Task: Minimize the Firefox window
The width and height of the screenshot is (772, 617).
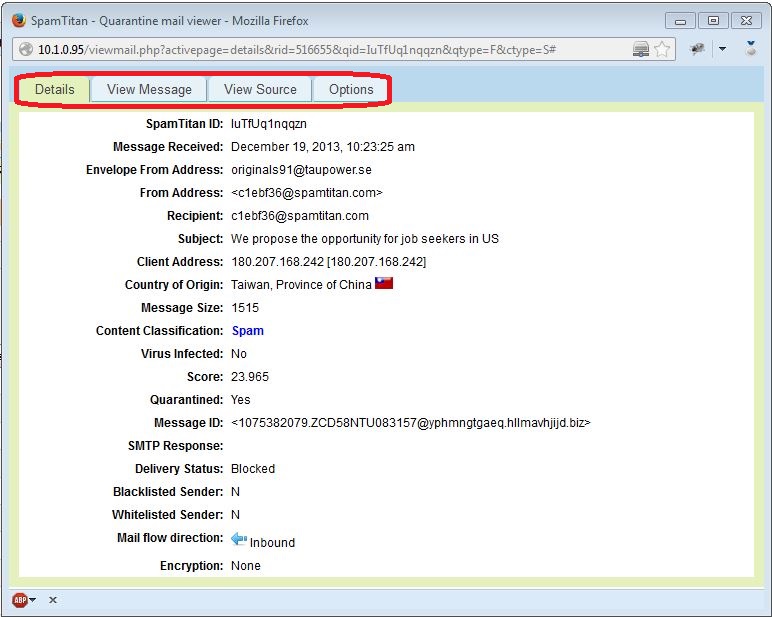Action: click(680, 21)
